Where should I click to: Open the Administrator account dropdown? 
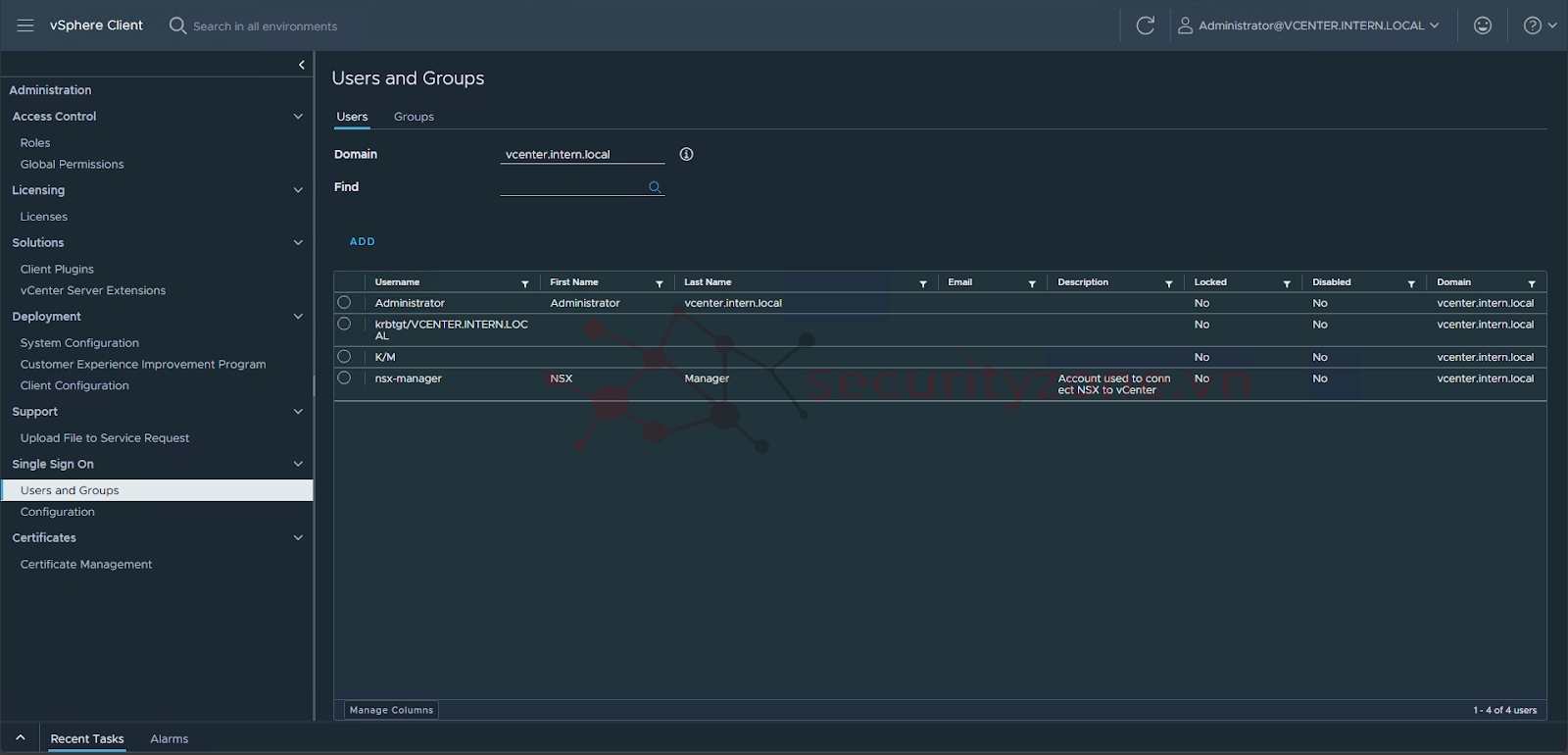[1310, 25]
